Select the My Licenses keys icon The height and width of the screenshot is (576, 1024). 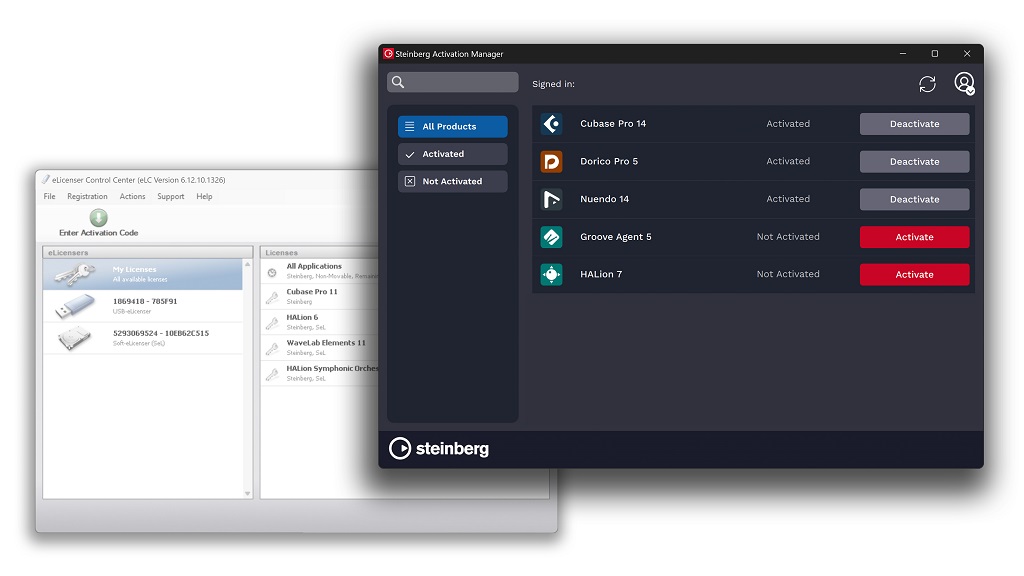point(74,274)
